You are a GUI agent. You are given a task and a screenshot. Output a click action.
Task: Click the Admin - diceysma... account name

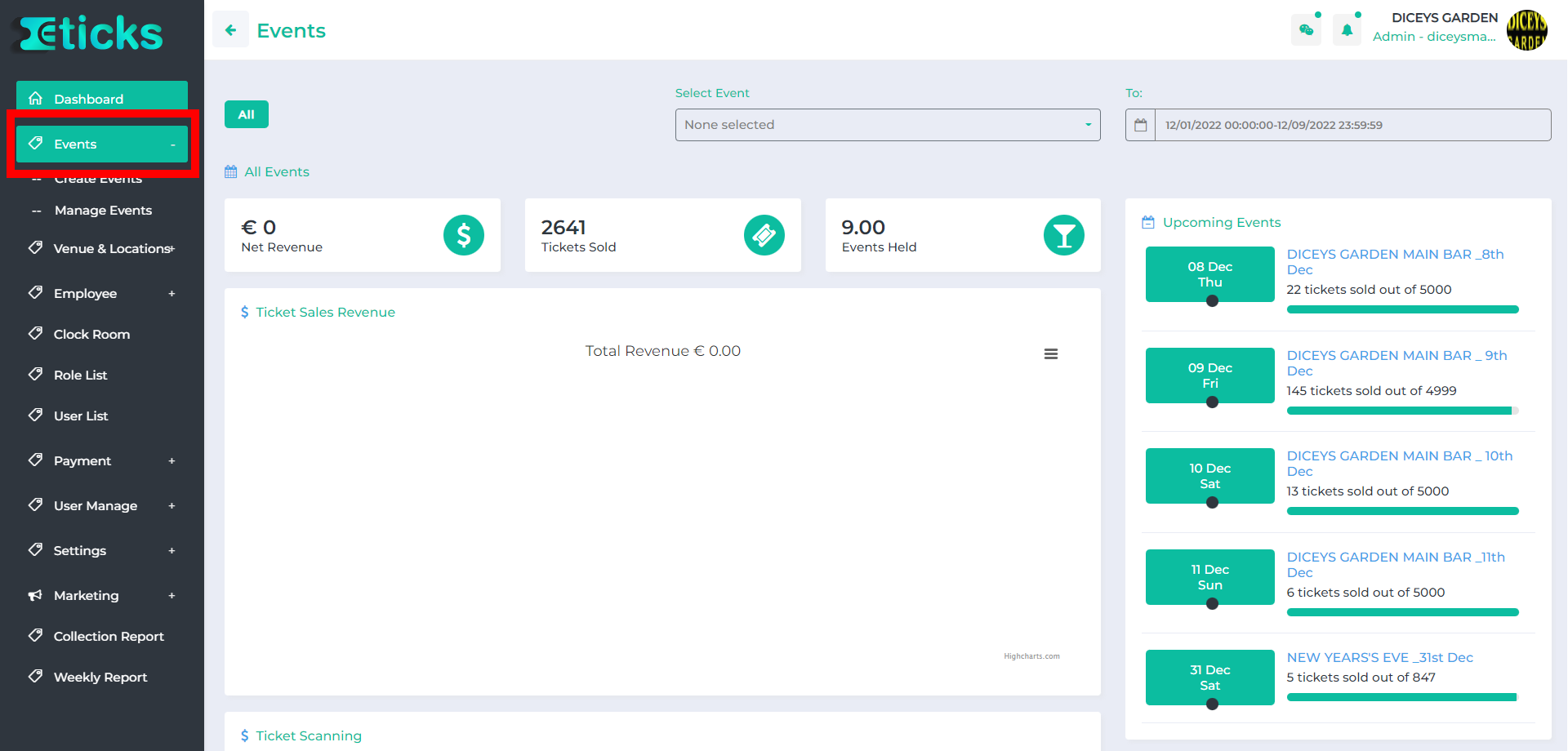coord(1434,37)
